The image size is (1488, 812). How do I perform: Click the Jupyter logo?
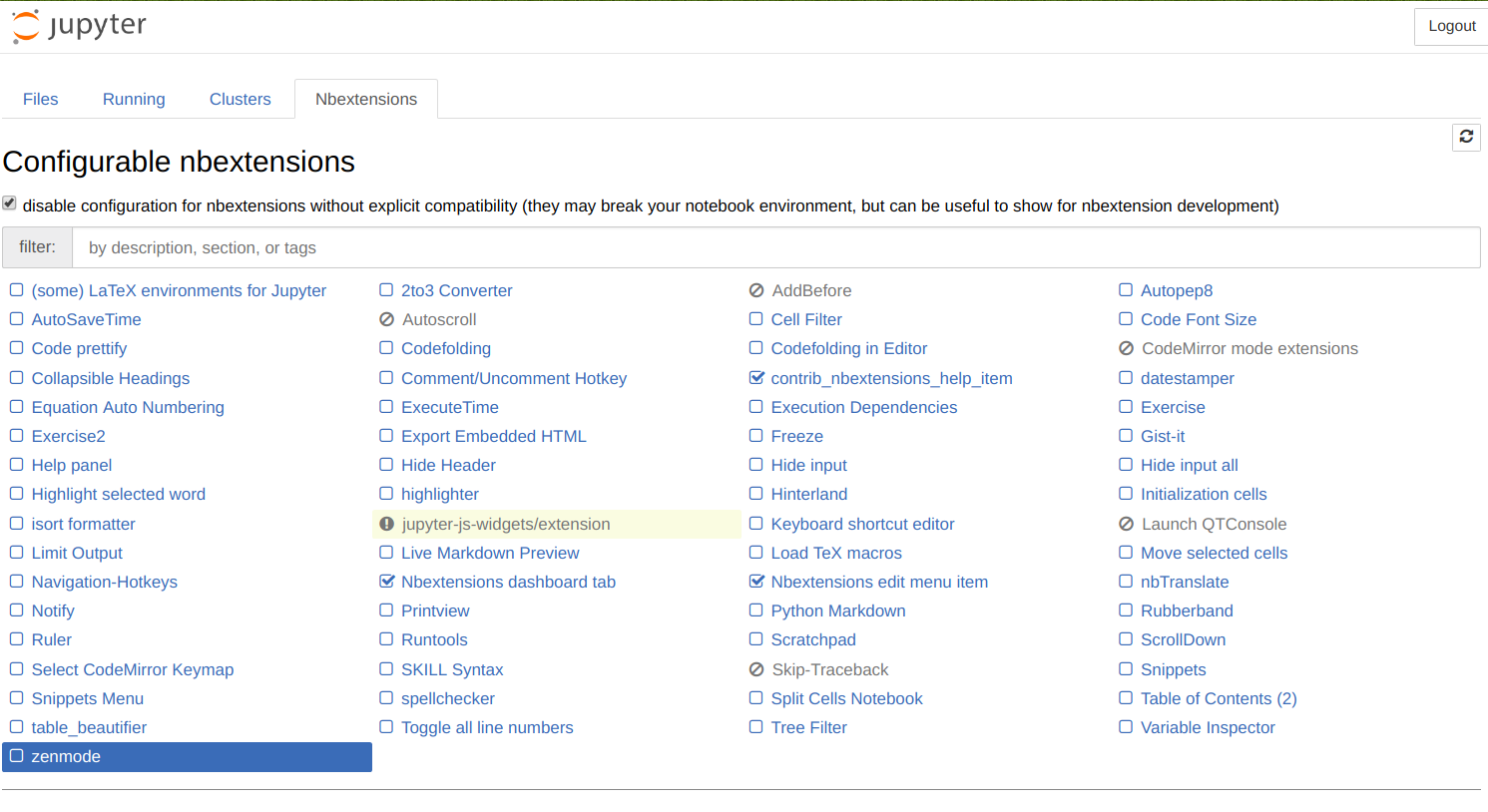coord(79,26)
